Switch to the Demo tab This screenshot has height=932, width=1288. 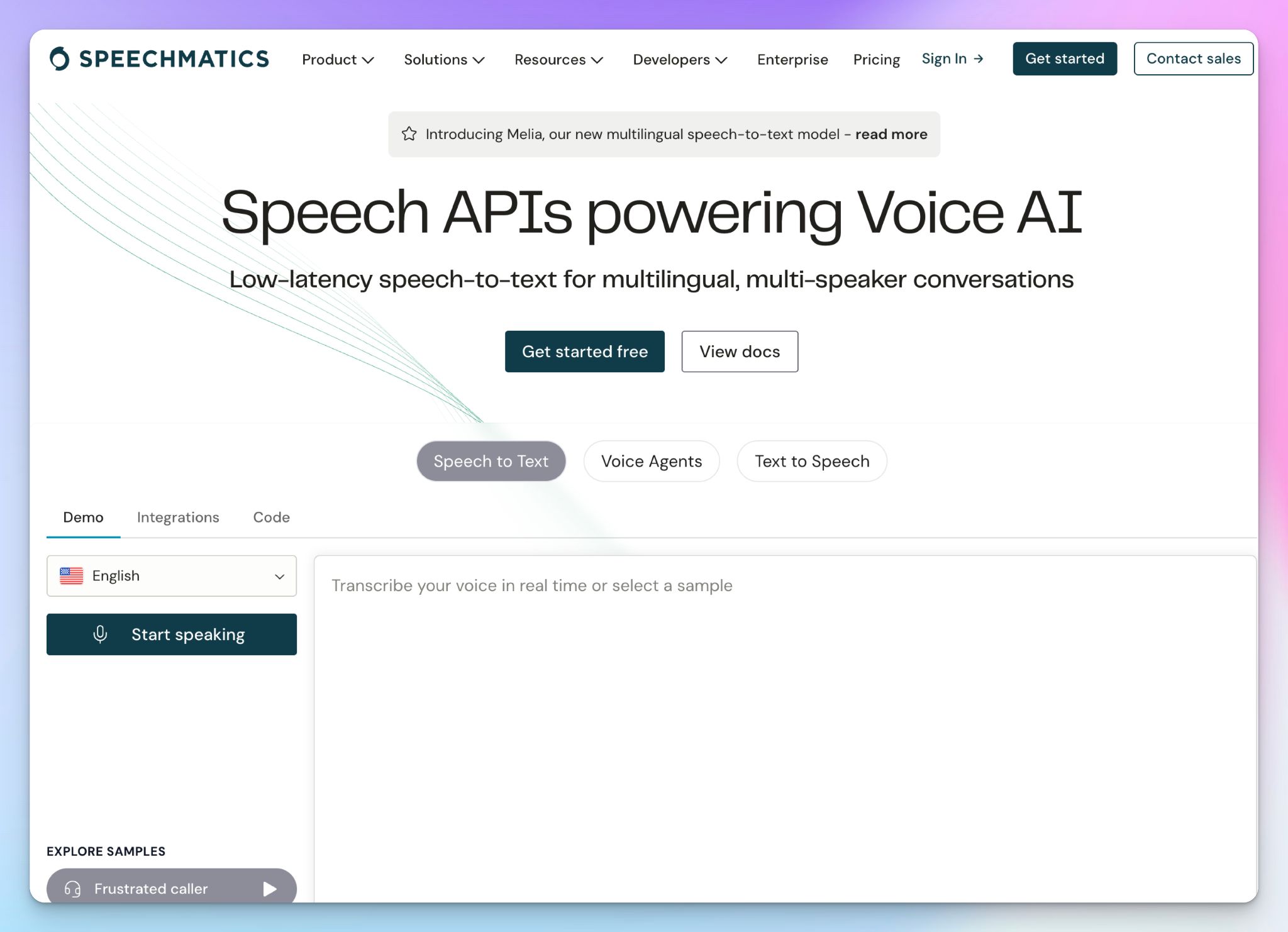click(83, 517)
